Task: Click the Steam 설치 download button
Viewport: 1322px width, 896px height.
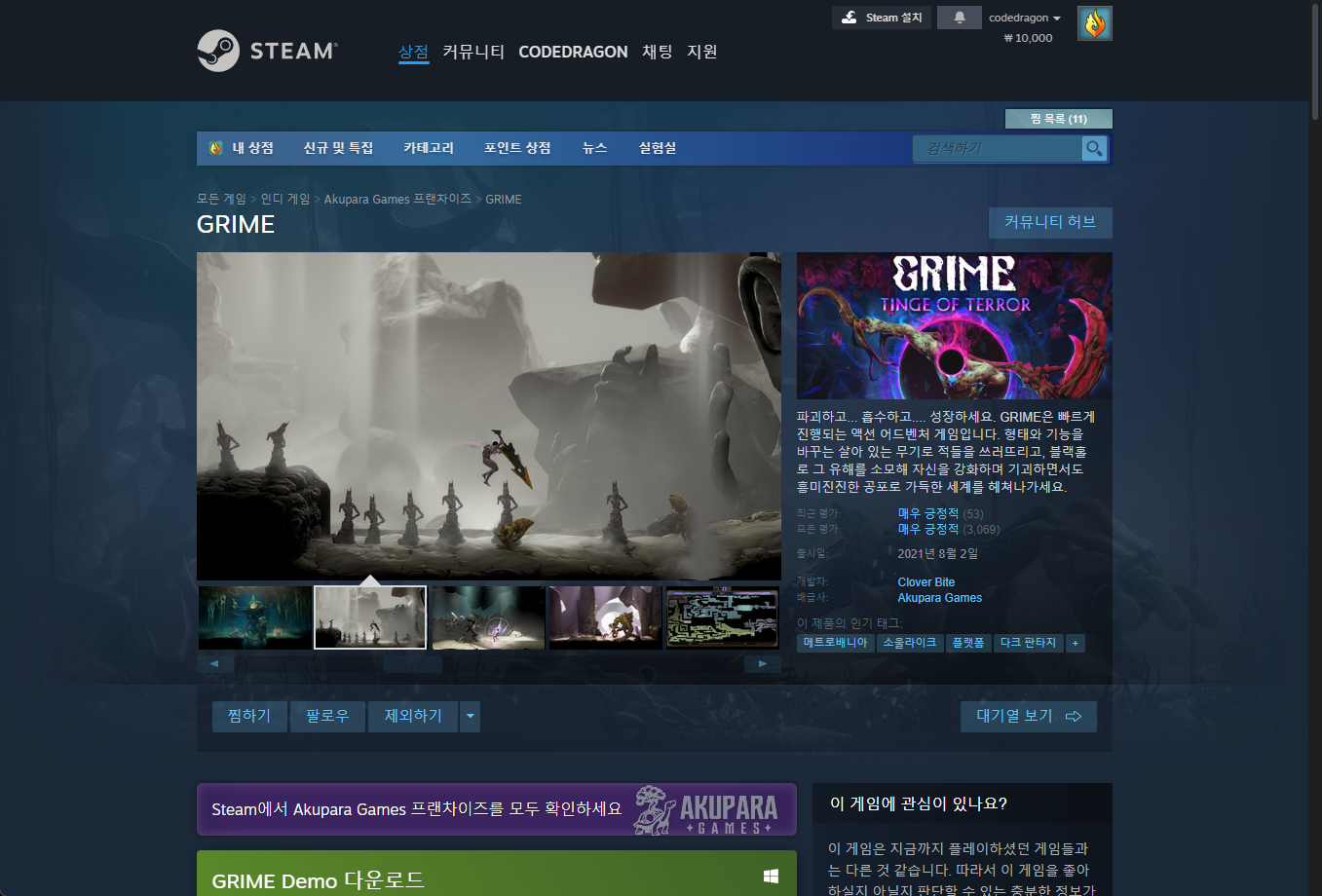Action: 882,18
